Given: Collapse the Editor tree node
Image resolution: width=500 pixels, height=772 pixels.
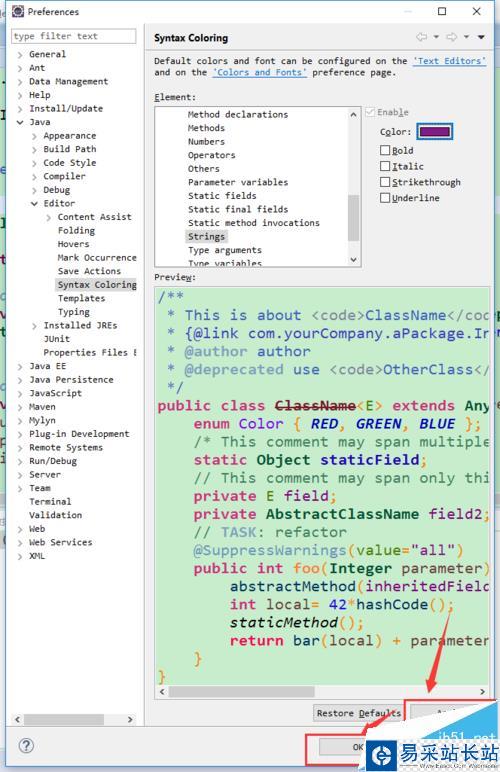Looking at the screenshot, I should click(34, 203).
